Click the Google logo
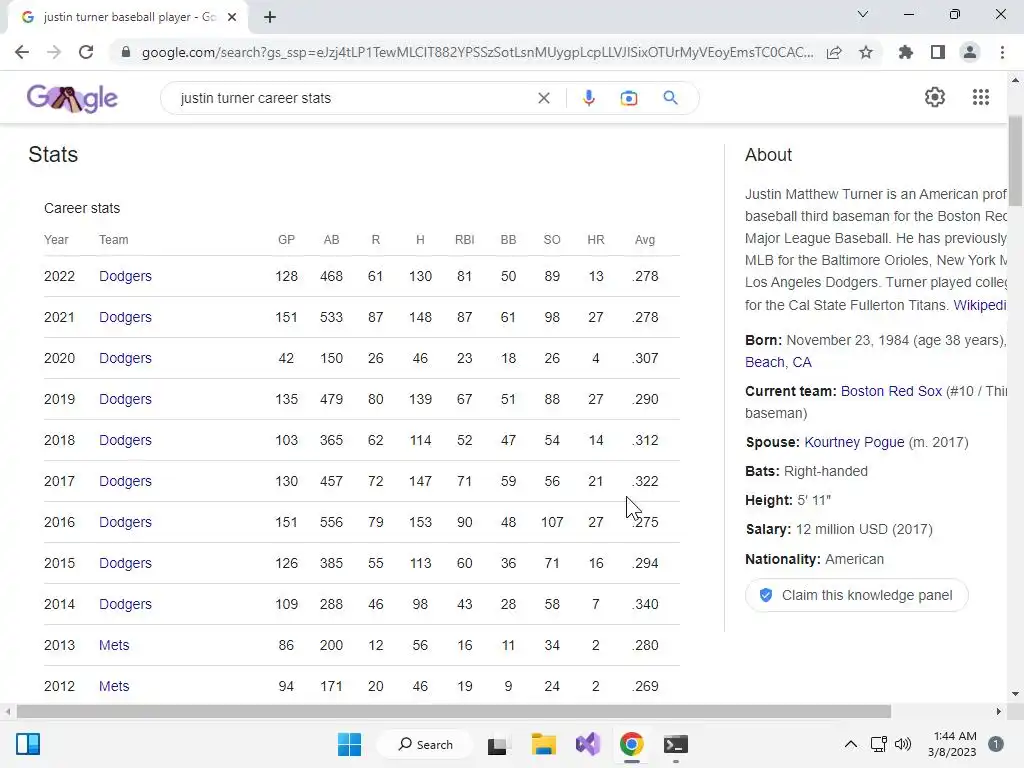Viewport: 1024px width, 768px height. pyautogui.click(x=72, y=98)
